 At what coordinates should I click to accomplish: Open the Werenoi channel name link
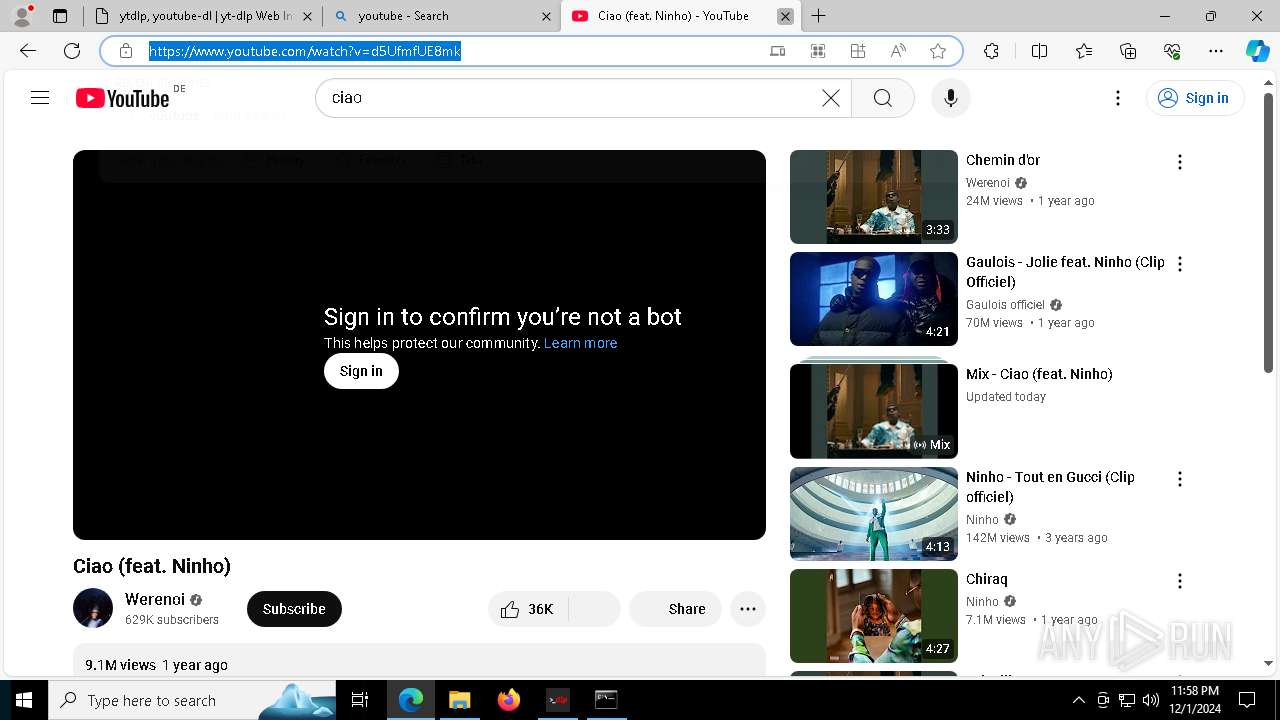coord(155,600)
